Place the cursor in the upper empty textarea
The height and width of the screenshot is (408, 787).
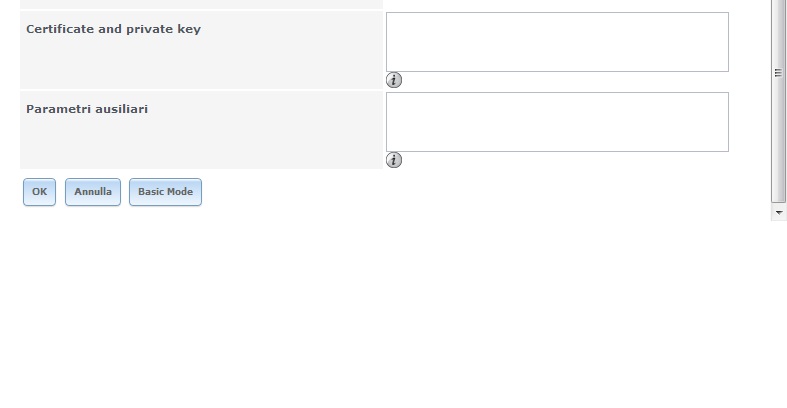click(557, 42)
